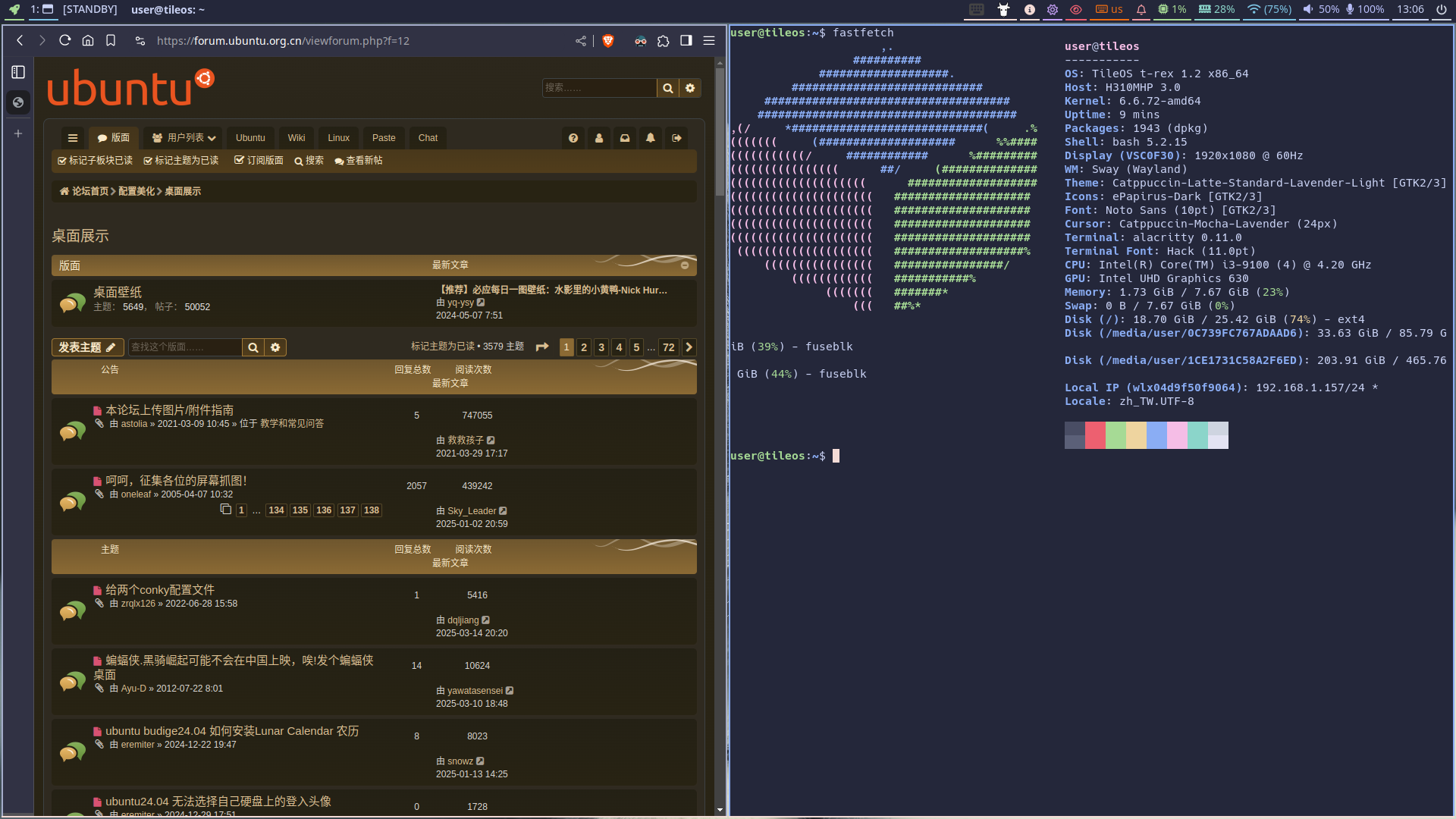
Task: Open the Paste nav tab
Action: point(384,138)
